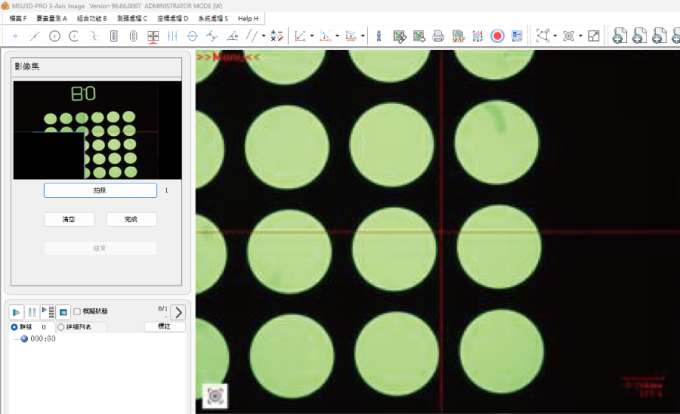This screenshot has height=414, width=680.
Task: Select the first radio button under play controls
Action: (14, 326)
